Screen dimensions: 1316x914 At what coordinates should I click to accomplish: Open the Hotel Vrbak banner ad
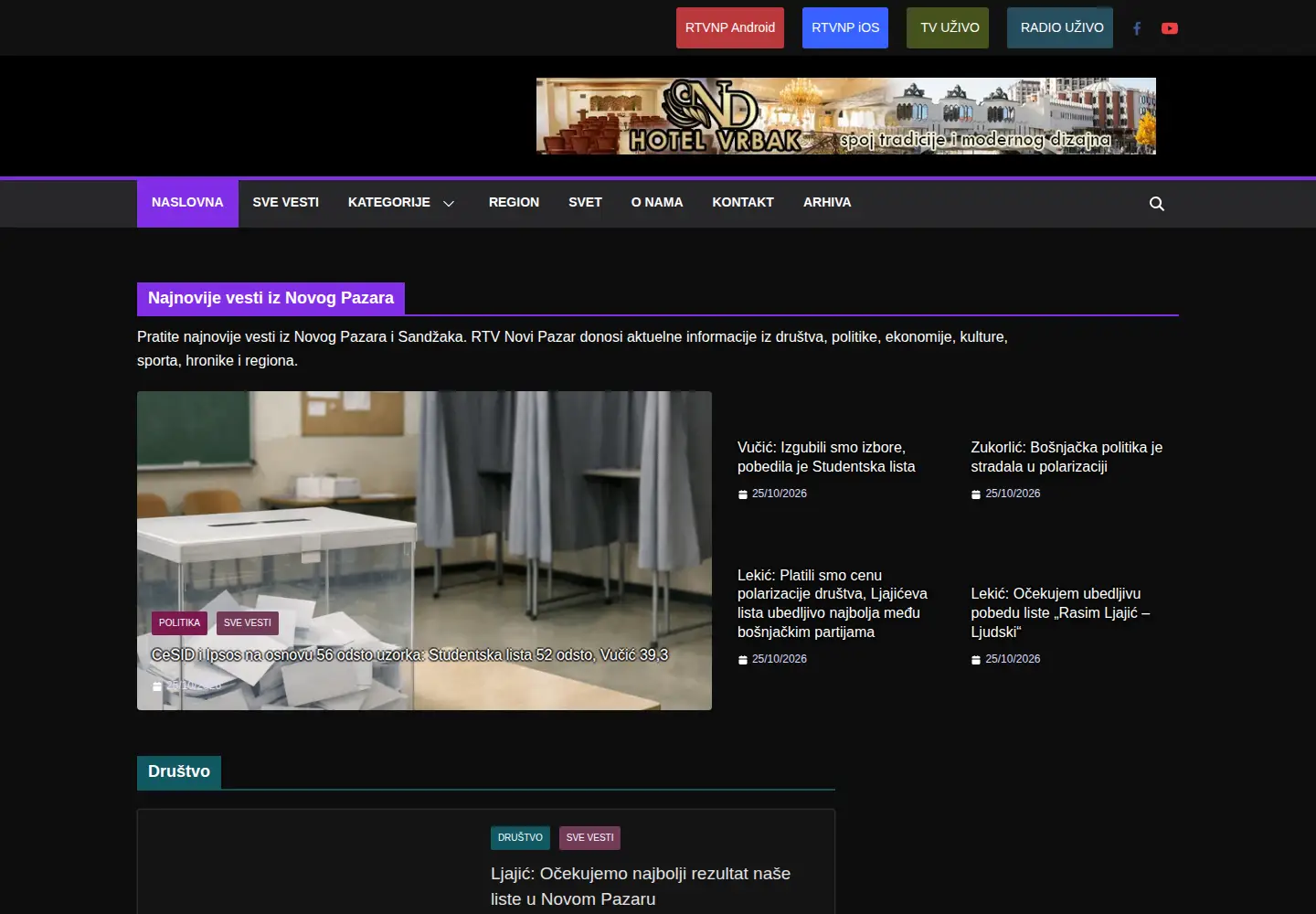pyautogui.click(x=846, y=116)
